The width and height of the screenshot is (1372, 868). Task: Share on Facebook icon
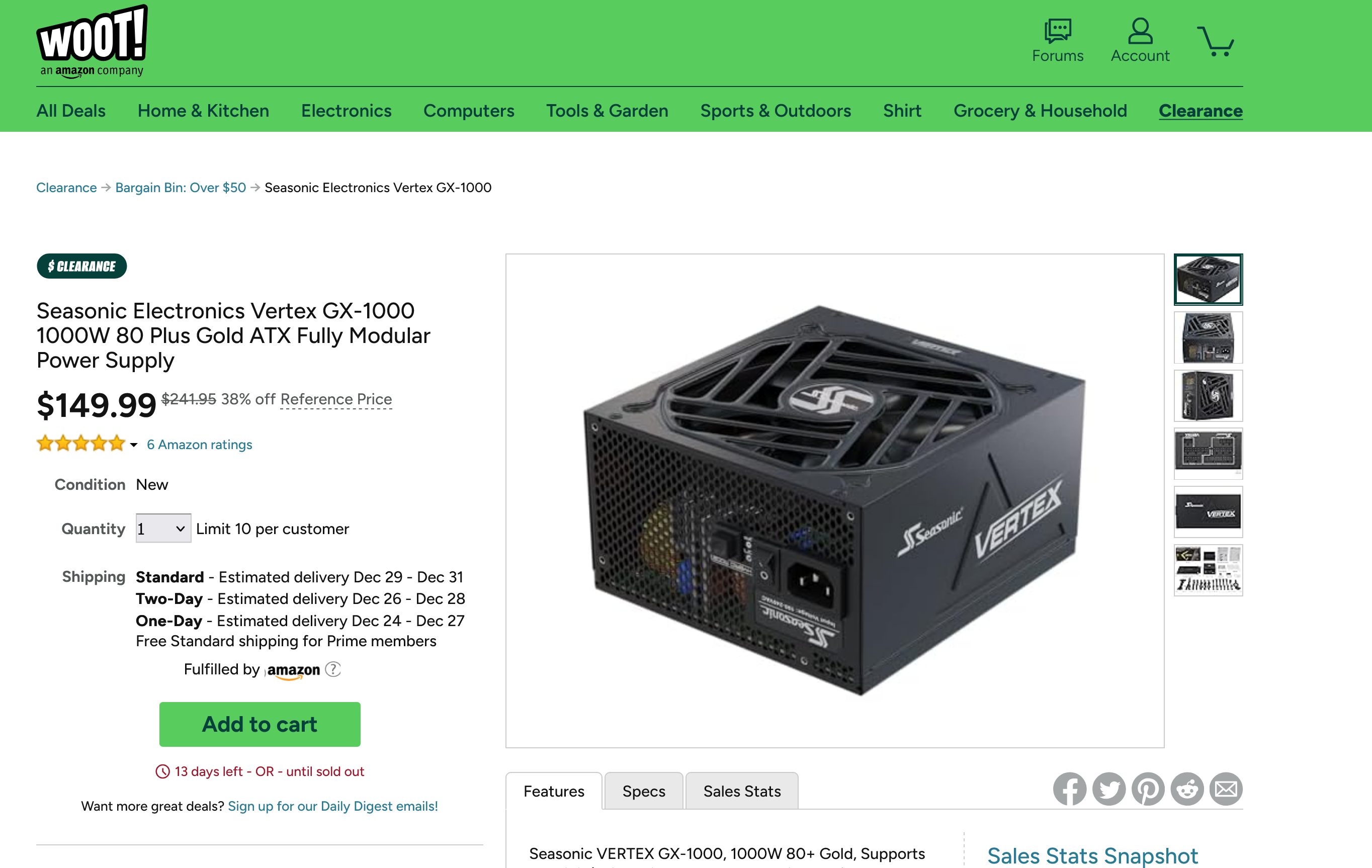[x=1069, y=789]
